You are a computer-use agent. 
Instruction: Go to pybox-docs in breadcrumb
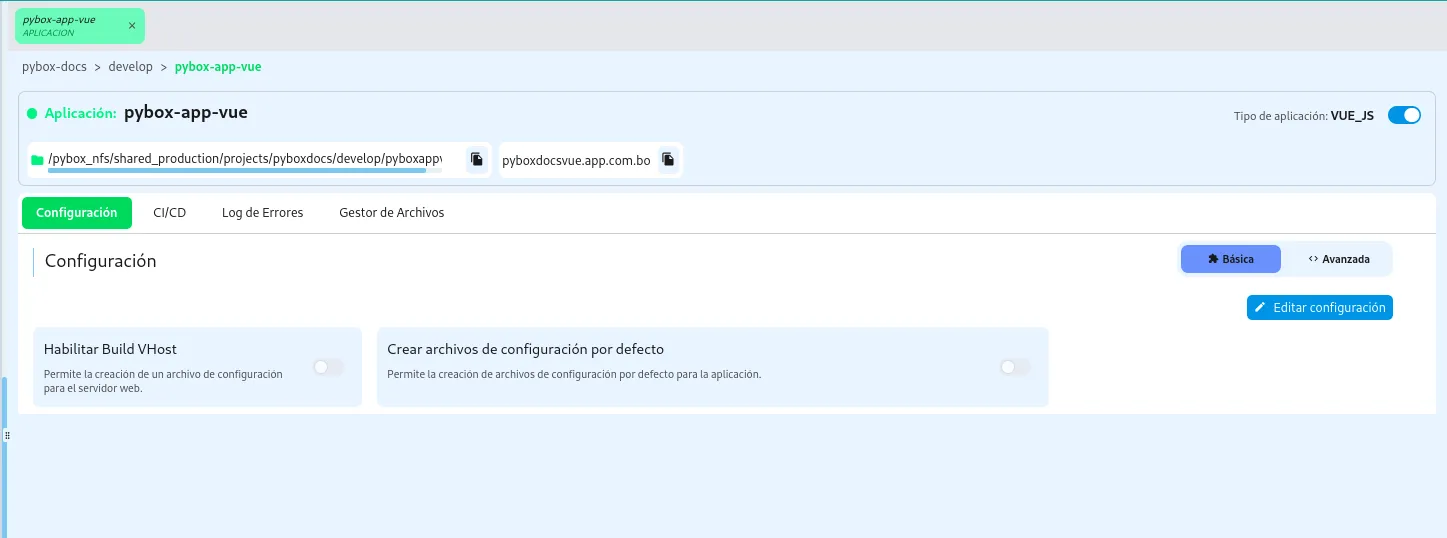click(x=54, y=67)
